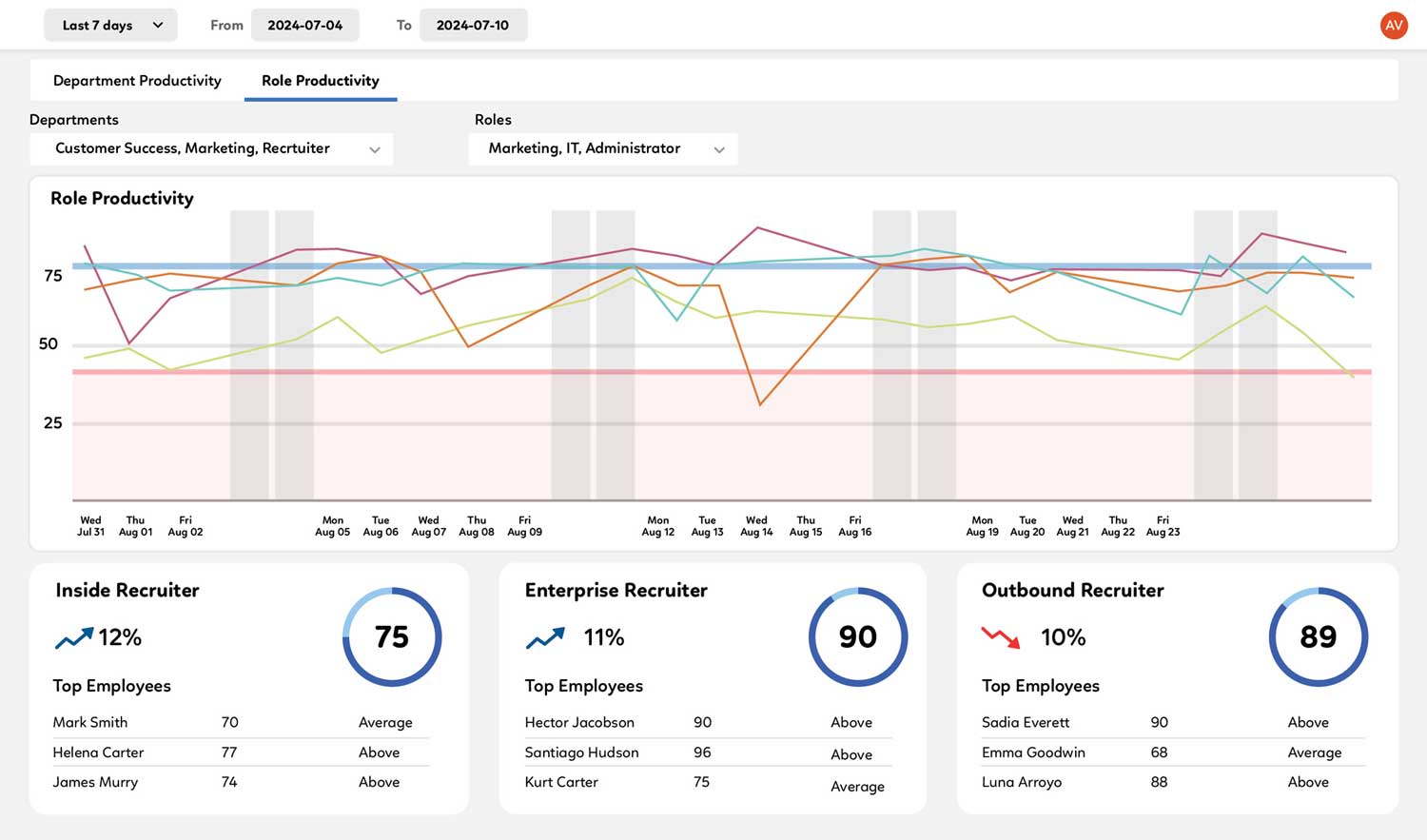Click the From date field 2024-07-04
The height and width of the screenshot is (840, 1427).
[x=304, y=26]
